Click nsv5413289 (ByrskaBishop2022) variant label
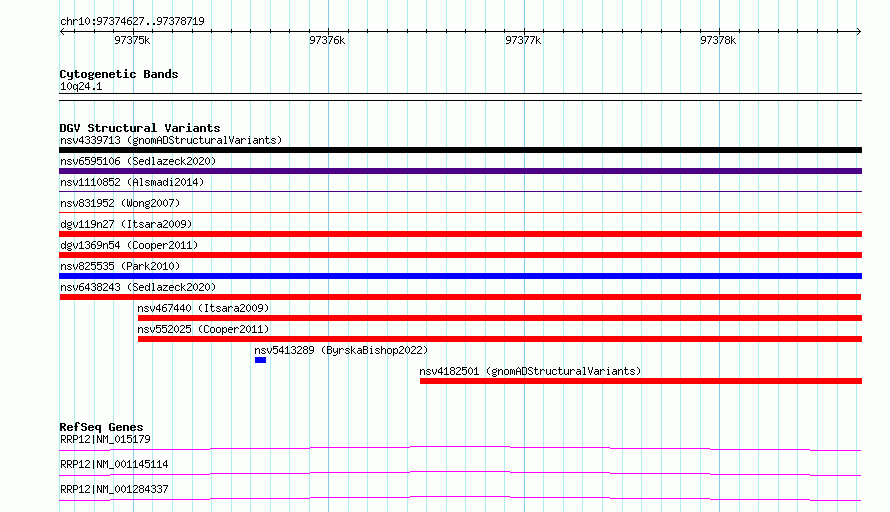890x512 pixels. click(x=341, y=350)
